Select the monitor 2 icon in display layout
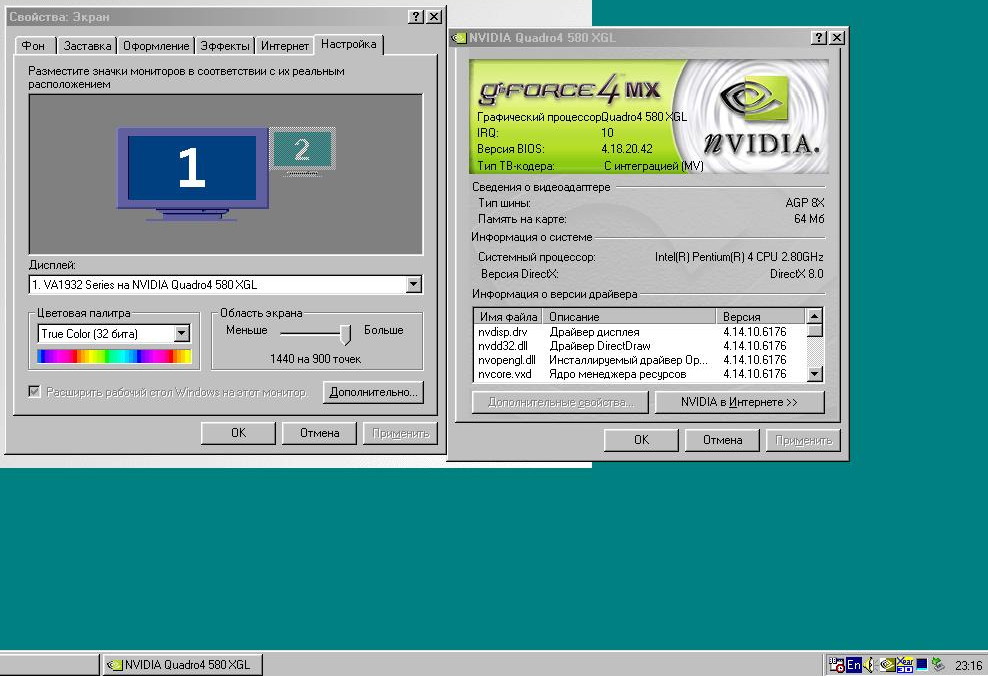The image size is (988, 676). 302,151
